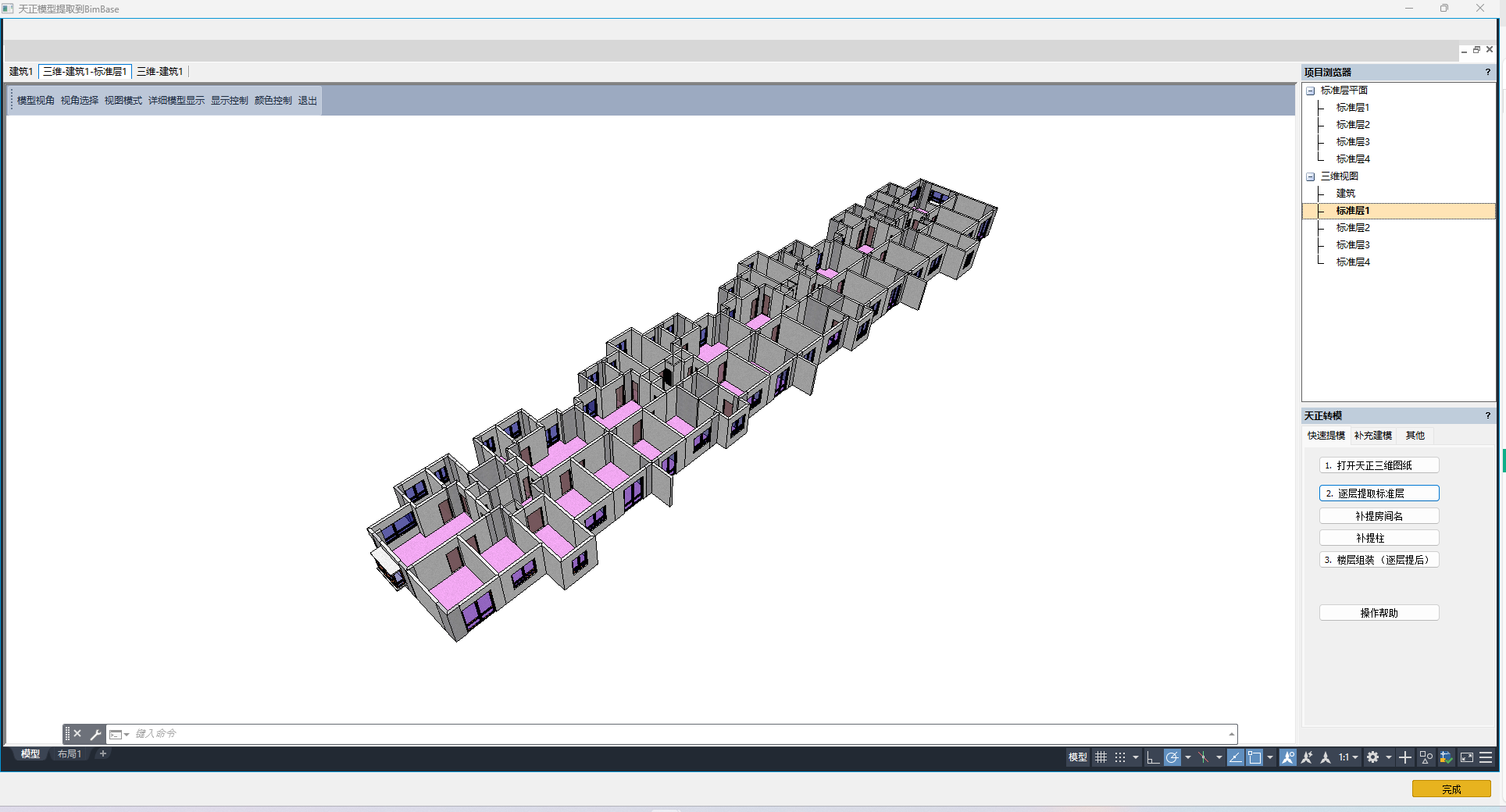Click the clean screen expand icon
1506x812 pixels.
point(1467,757)
